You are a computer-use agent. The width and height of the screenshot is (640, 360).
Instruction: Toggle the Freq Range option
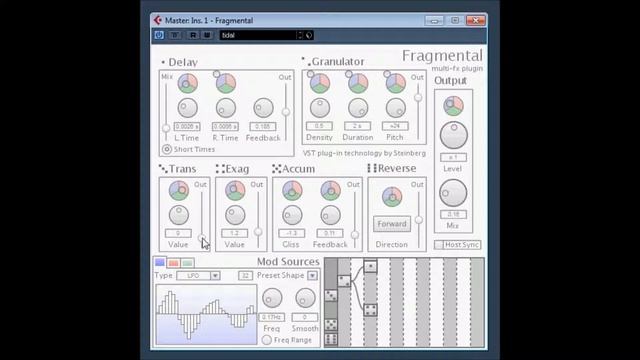coord(267,340)
